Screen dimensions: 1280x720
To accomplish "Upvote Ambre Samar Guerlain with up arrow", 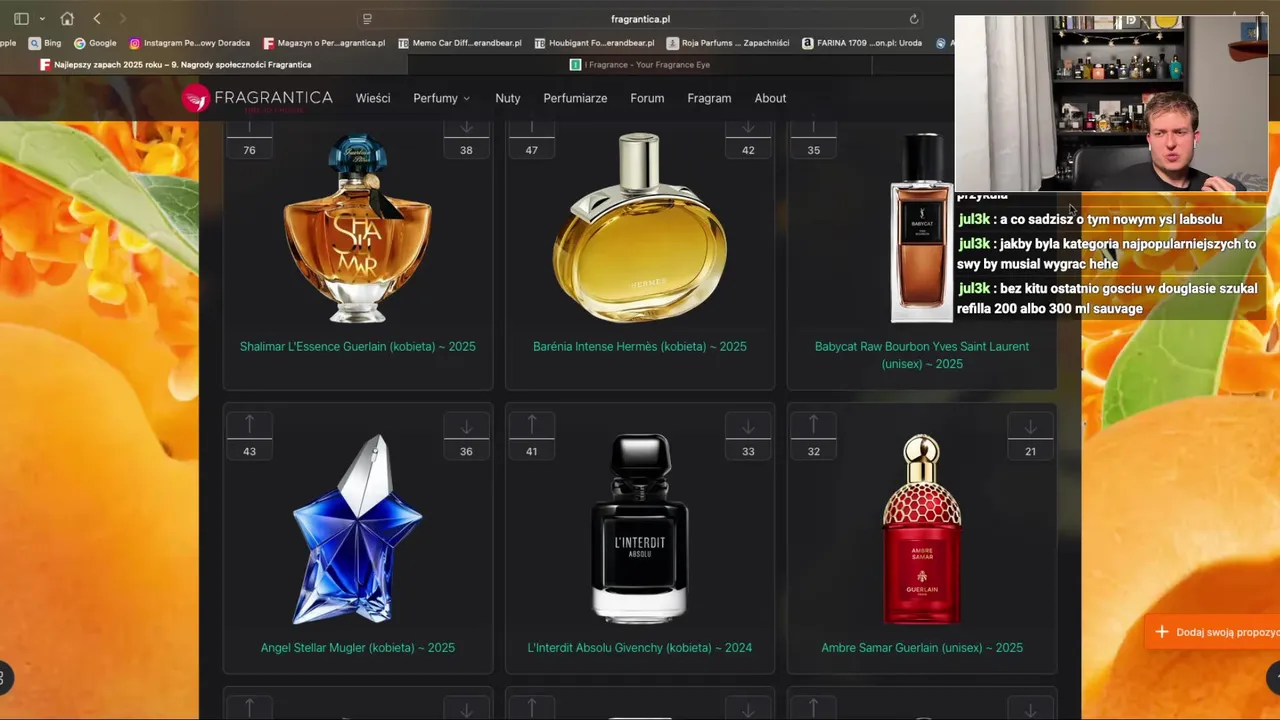I will (x=813, y=425).
